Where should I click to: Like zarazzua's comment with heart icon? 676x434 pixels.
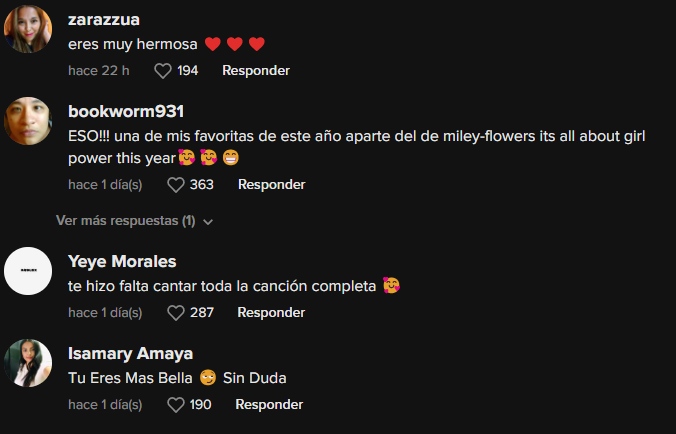tap(163, 71)
